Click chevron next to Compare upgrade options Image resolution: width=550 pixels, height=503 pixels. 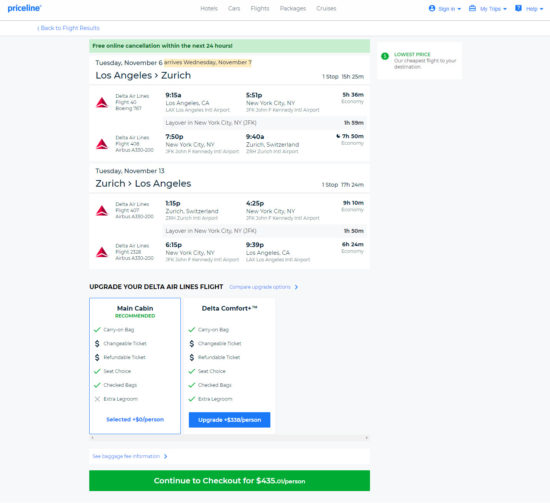[x=296, y=287]
